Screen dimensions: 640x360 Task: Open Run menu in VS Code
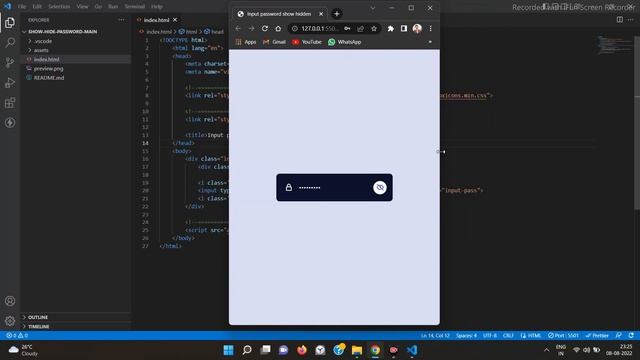(x=113, y=7)
